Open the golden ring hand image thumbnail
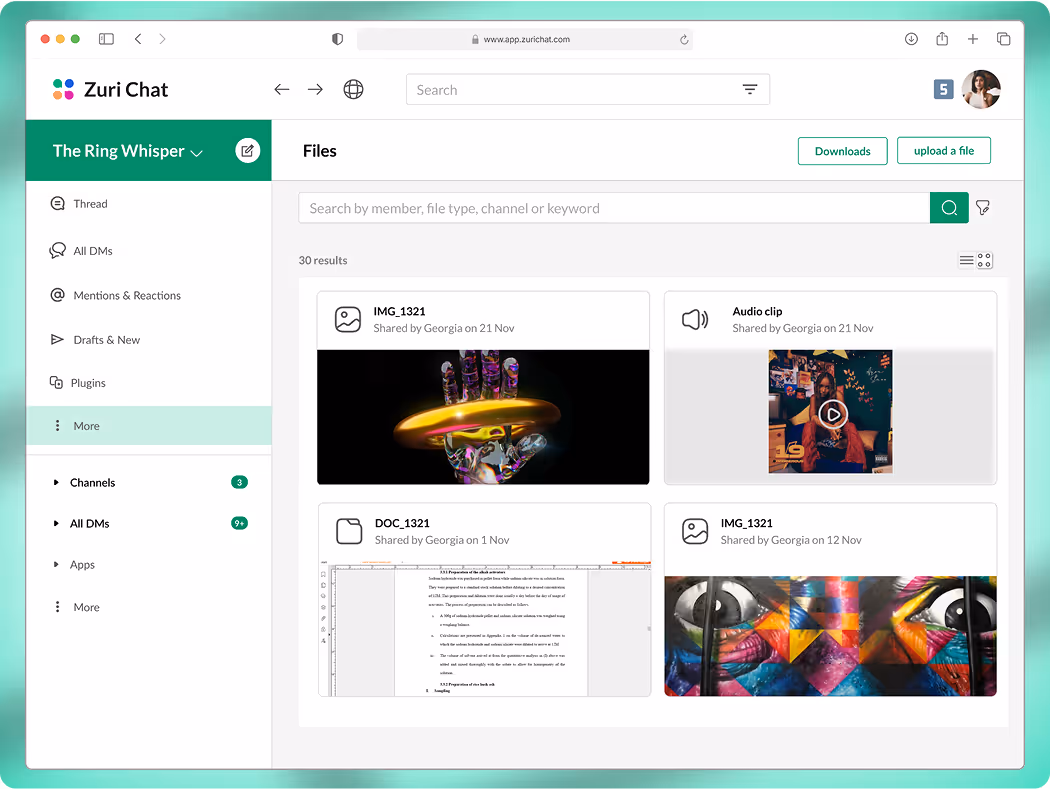Viewport: 1050px width, 789px height. pyautogui.click(x=483, y=417)
